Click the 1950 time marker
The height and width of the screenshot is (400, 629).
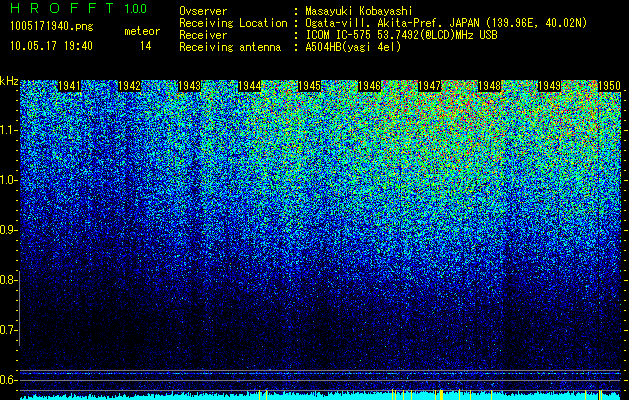point(609,86)
